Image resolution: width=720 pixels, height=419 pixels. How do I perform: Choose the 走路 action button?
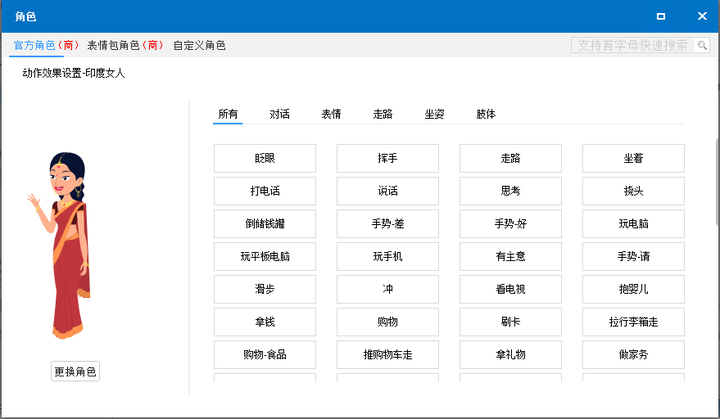[511, 159]
